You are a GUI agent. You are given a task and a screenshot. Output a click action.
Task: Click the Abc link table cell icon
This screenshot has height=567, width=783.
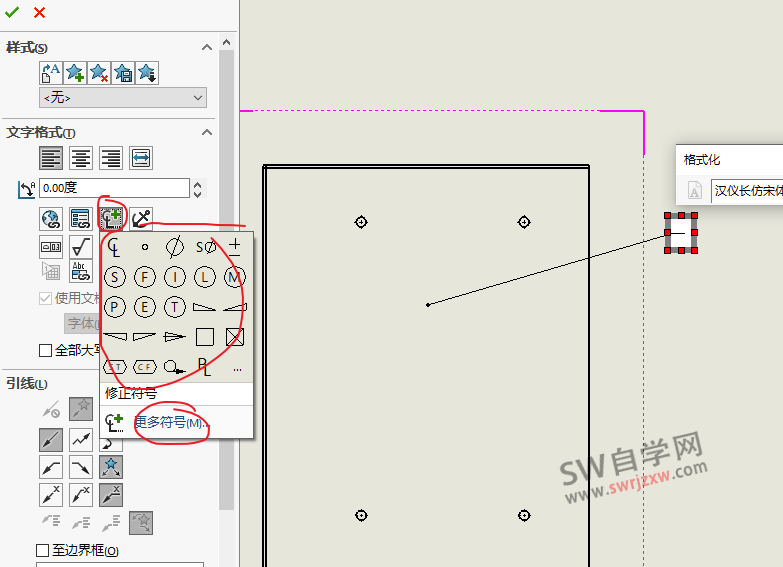(x=81, y=271)
